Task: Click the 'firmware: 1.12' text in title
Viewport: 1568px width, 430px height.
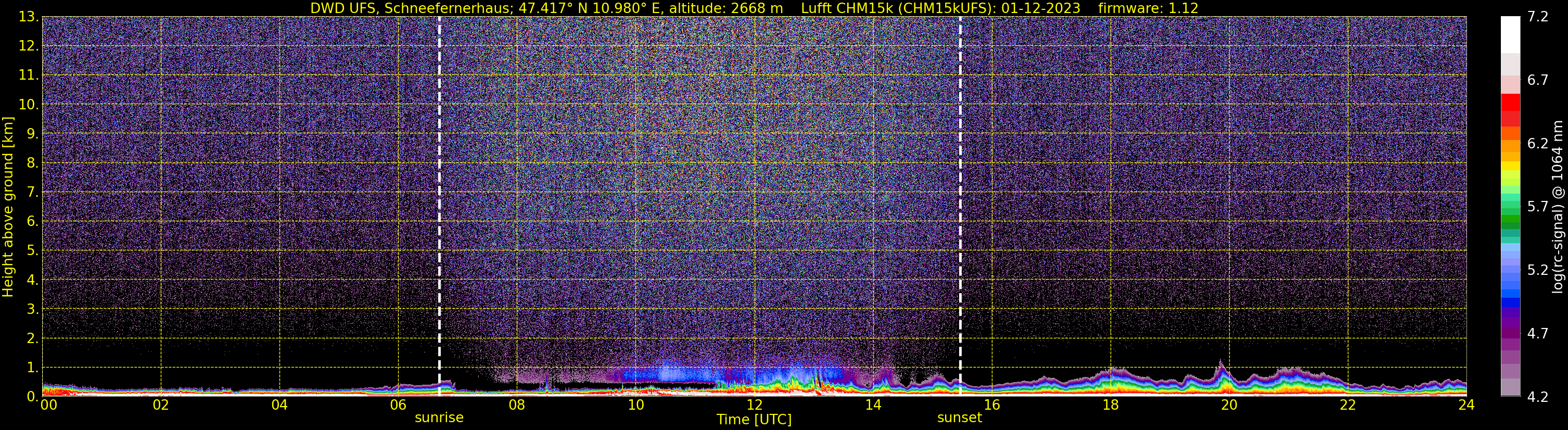Action: tap(1148, 8)
